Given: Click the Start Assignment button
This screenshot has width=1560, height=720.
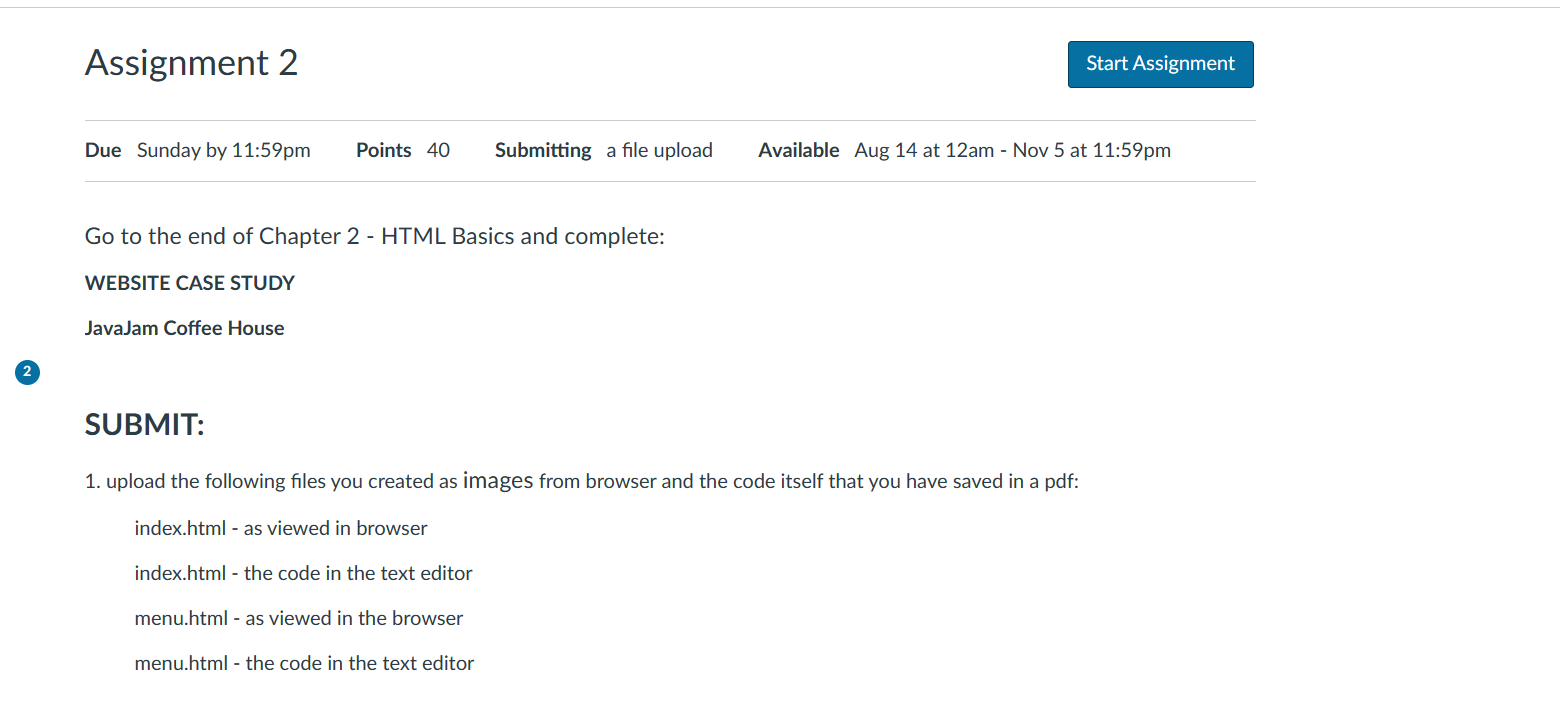Looking at the screenshot, I should coord(1160,64).
